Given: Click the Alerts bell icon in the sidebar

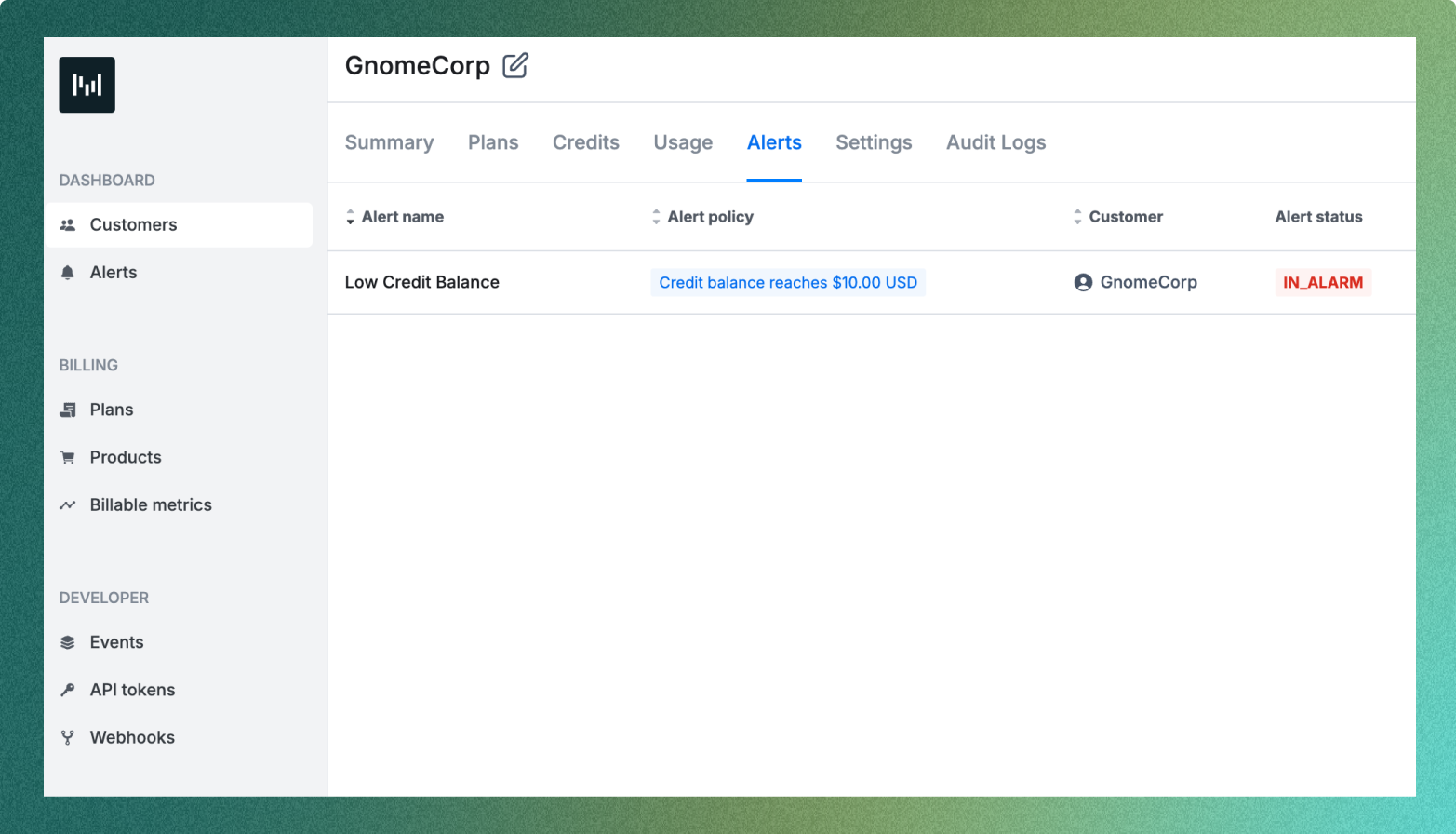Looking at the screenshot, I should tap(67, 272).
